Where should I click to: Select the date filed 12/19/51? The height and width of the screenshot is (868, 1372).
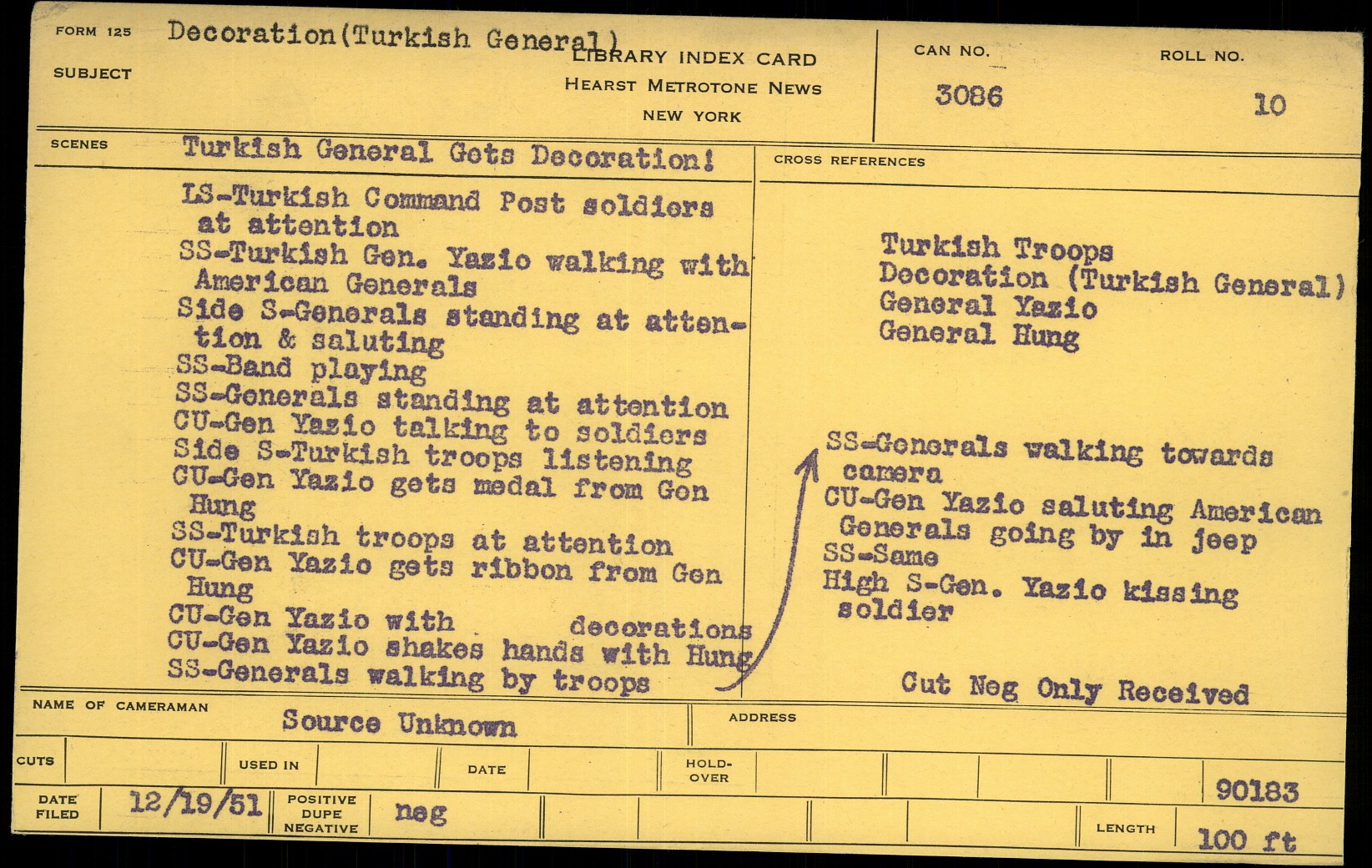tap(195, 805)
